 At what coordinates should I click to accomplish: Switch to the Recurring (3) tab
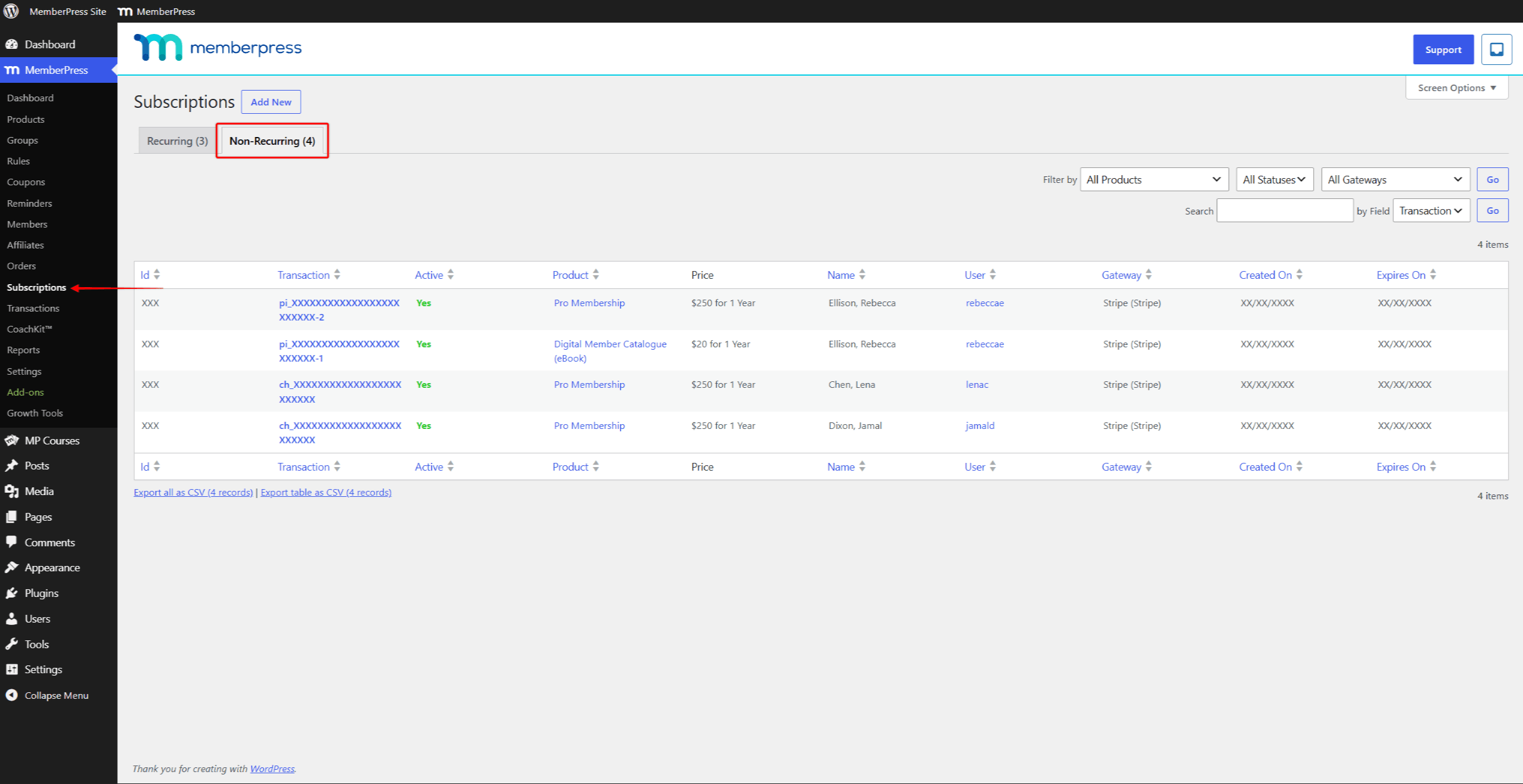[x=178, y=141]
